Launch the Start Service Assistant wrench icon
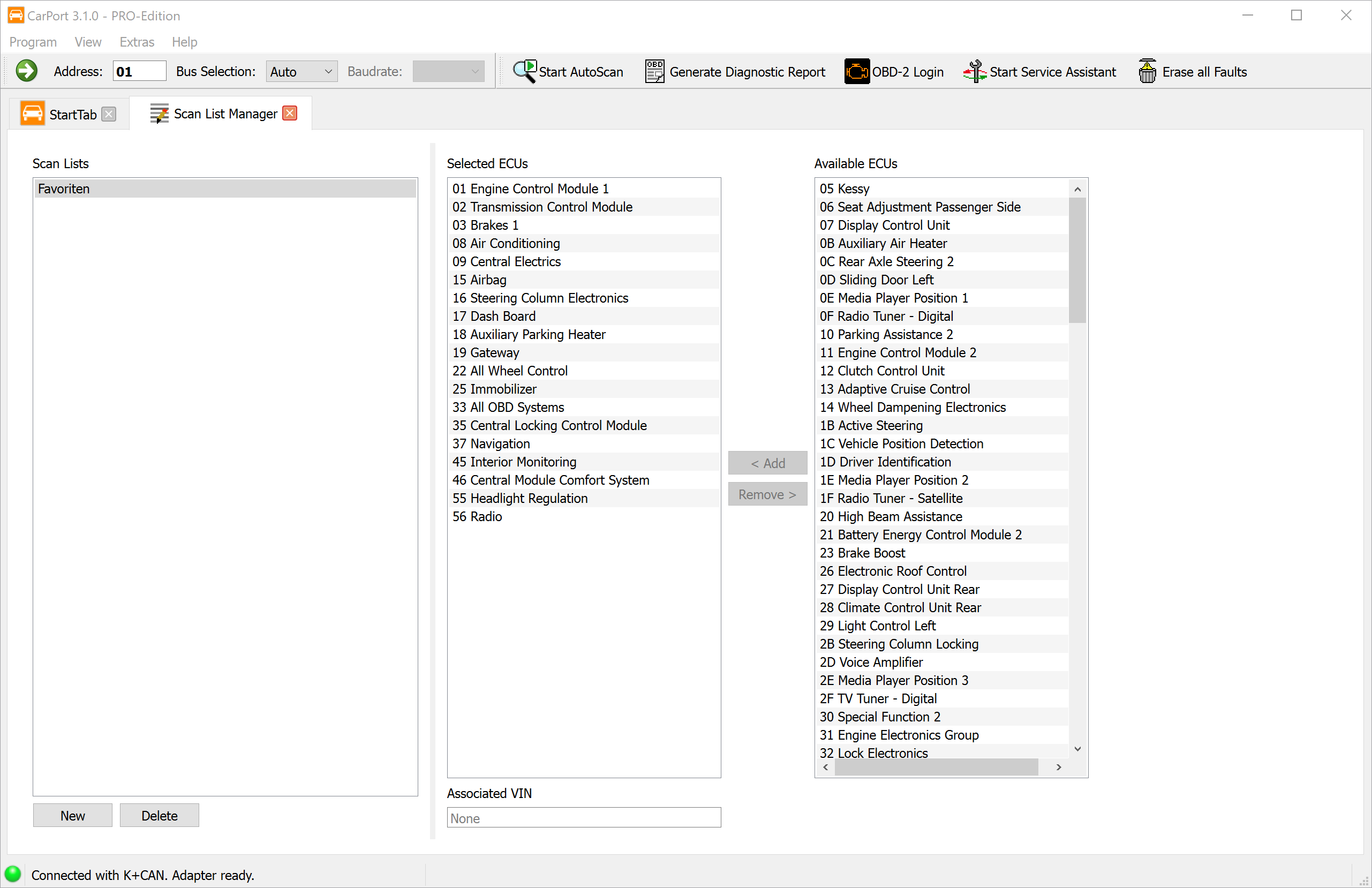Screen dimensions: 1372x888 974,70
